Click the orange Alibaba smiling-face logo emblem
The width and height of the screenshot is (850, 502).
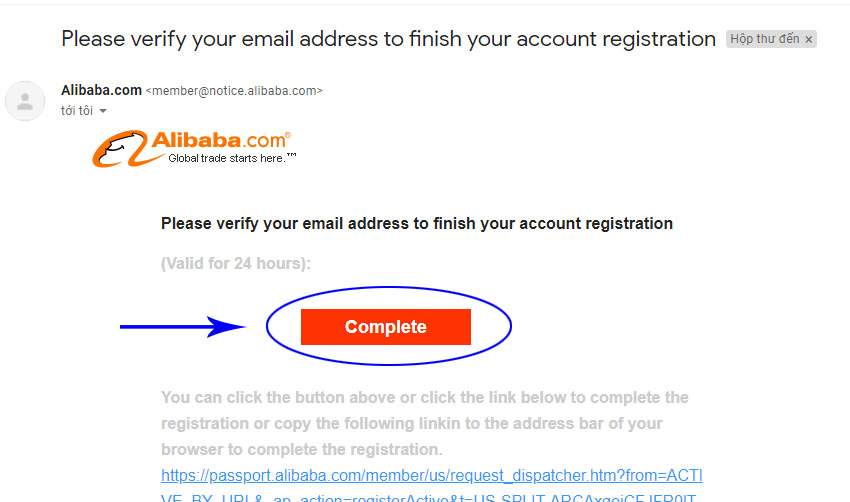[120, 149]
